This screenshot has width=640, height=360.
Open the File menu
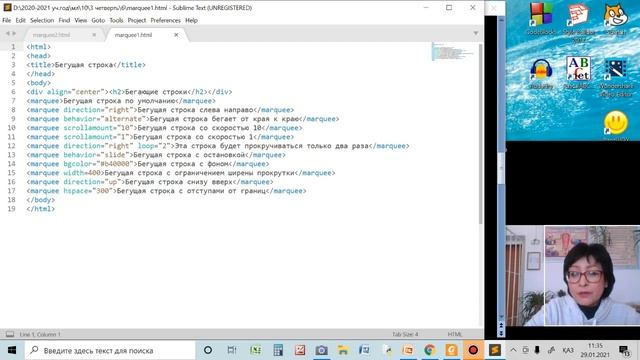tap(7, 20)
